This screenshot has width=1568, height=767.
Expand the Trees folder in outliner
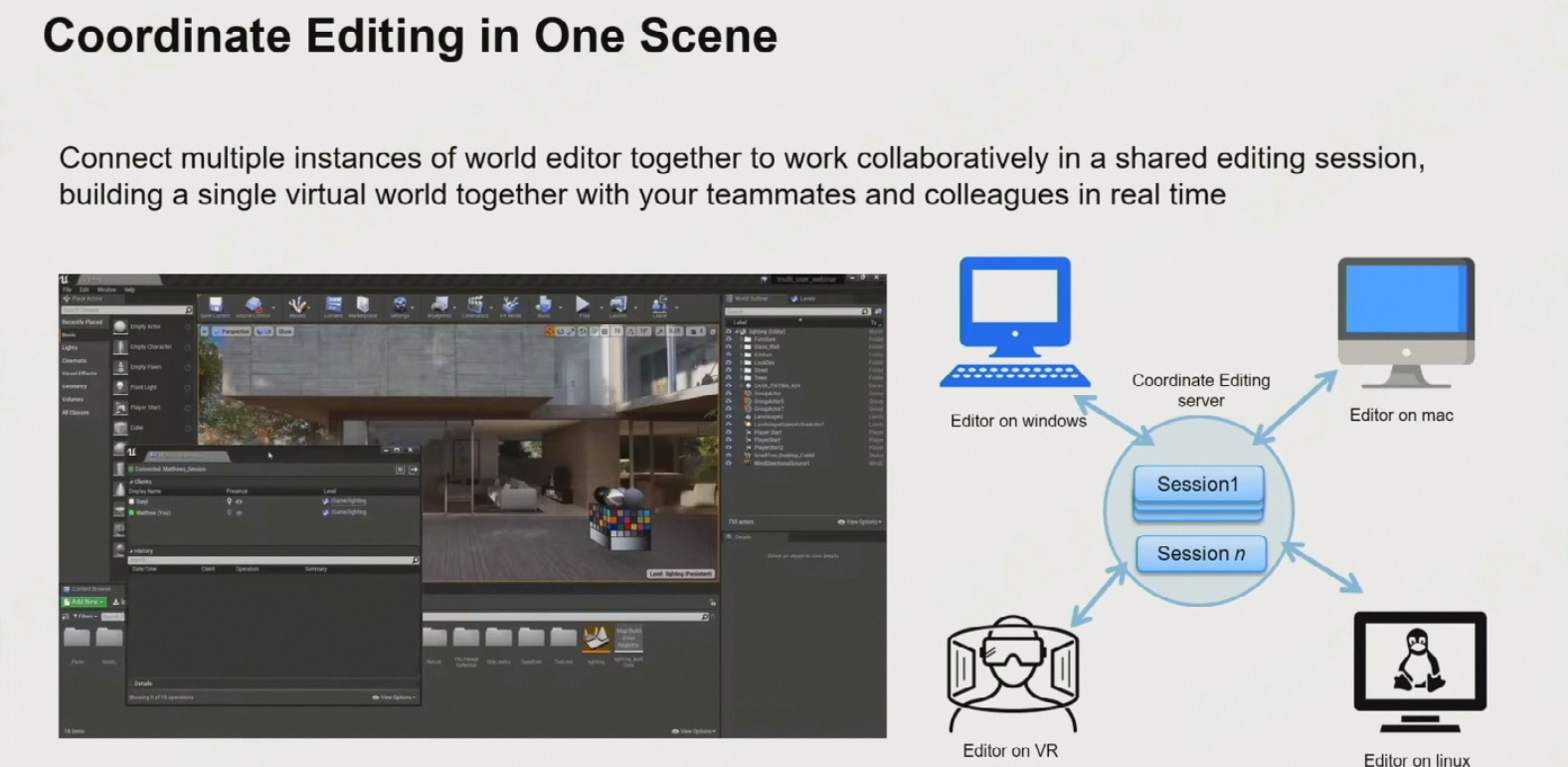click(741, 378)
